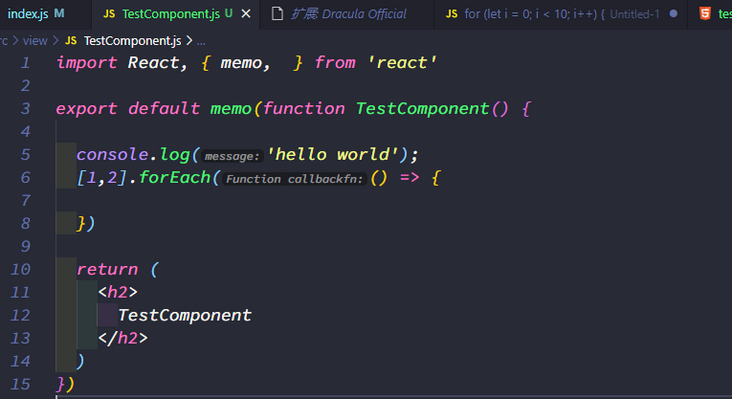
Task: Open the view folder breadcrumb
Action: coord(35,41)
